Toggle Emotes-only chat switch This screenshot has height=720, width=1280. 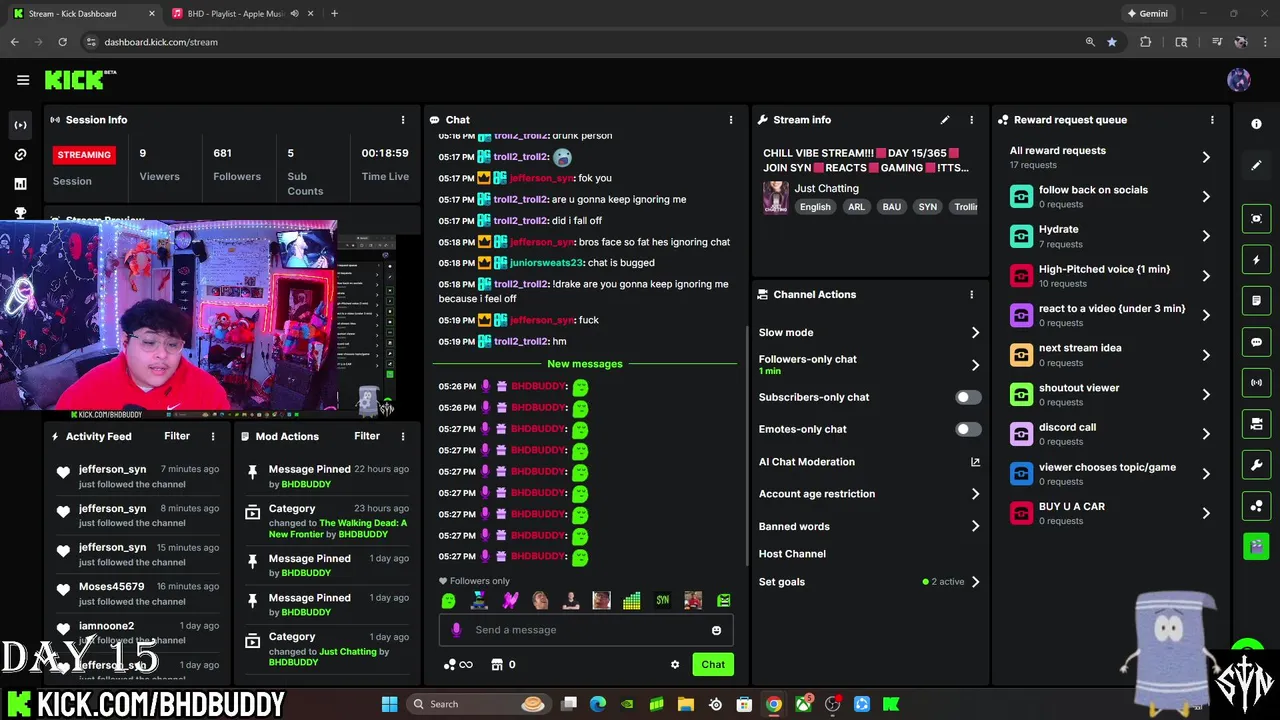(968, 429)
